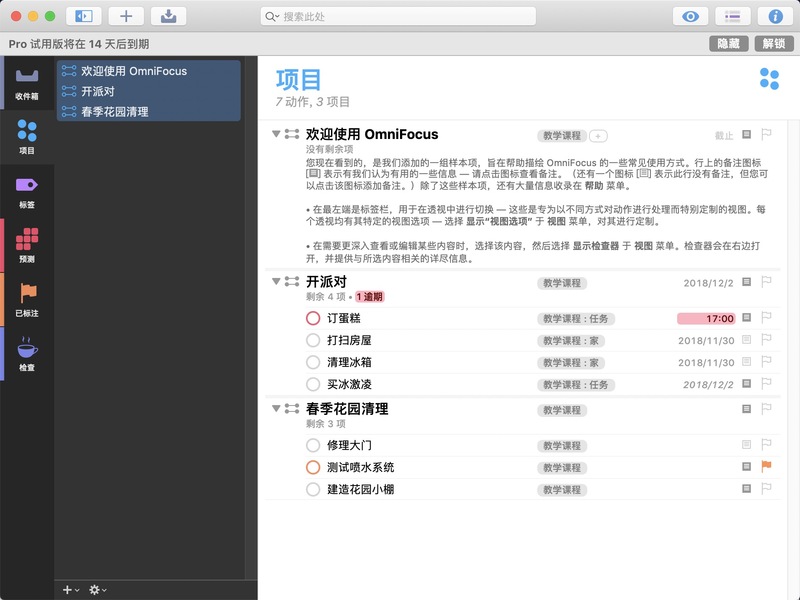This screenshot has width=800, height=600.
Task: Click the project type icon beside 开派对
Action: coord(292,281)
